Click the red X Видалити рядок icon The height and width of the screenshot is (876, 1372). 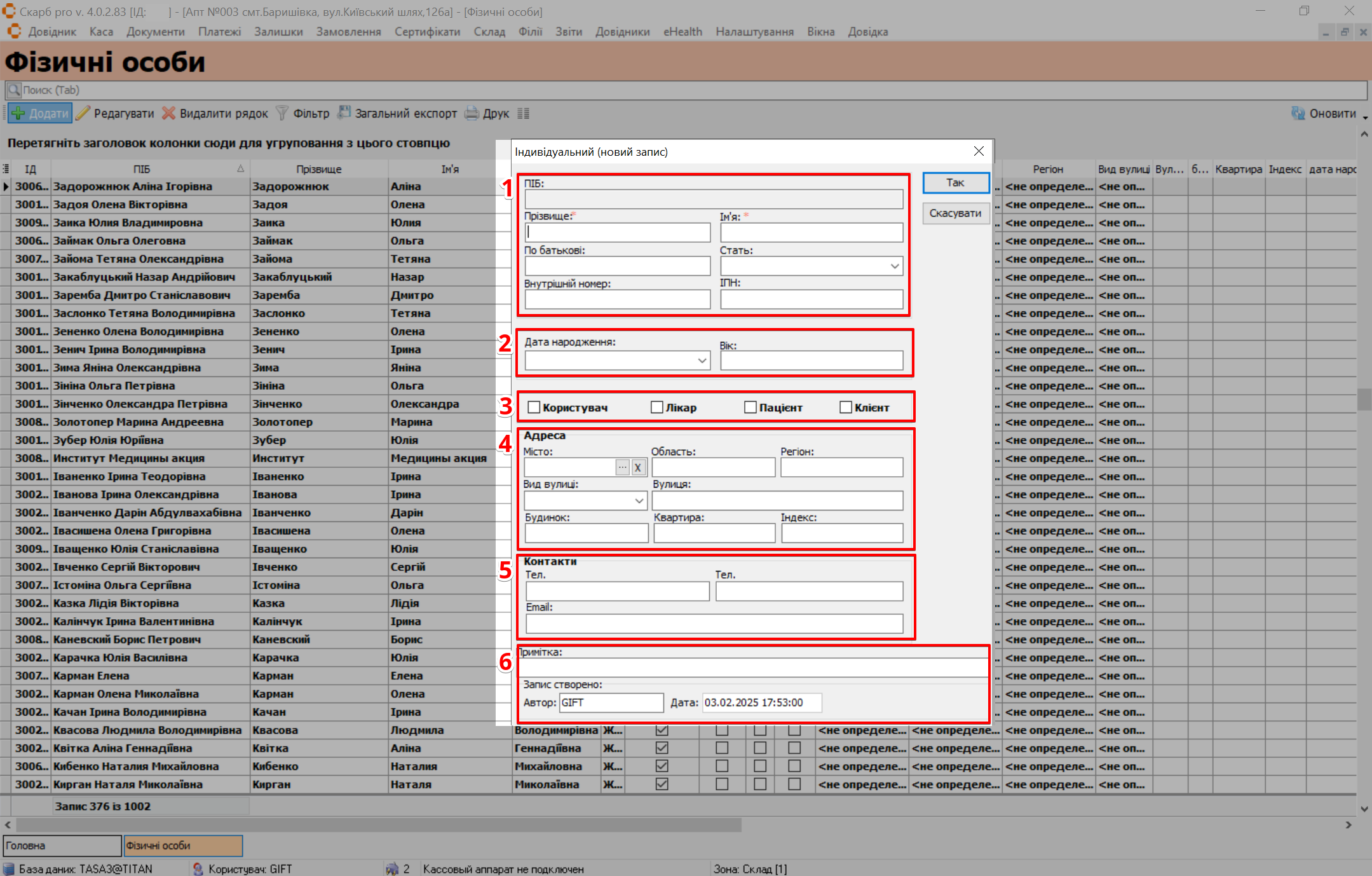pyautogui.click(x=168, y=114)
